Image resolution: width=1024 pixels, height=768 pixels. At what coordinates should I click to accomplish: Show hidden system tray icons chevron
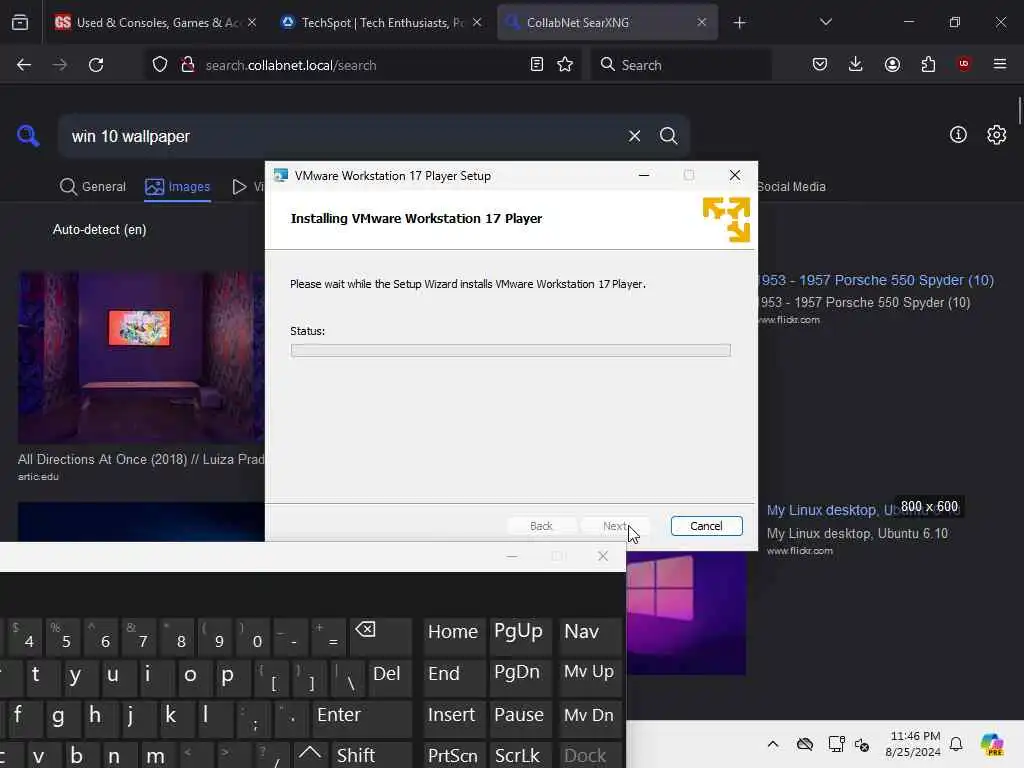click(773, 744)
